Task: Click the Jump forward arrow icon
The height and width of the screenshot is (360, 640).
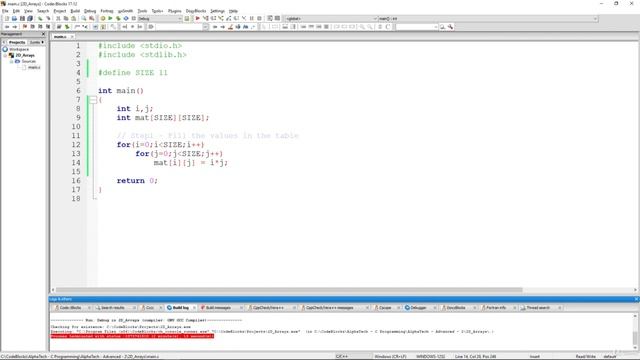Action: point(15,27)
